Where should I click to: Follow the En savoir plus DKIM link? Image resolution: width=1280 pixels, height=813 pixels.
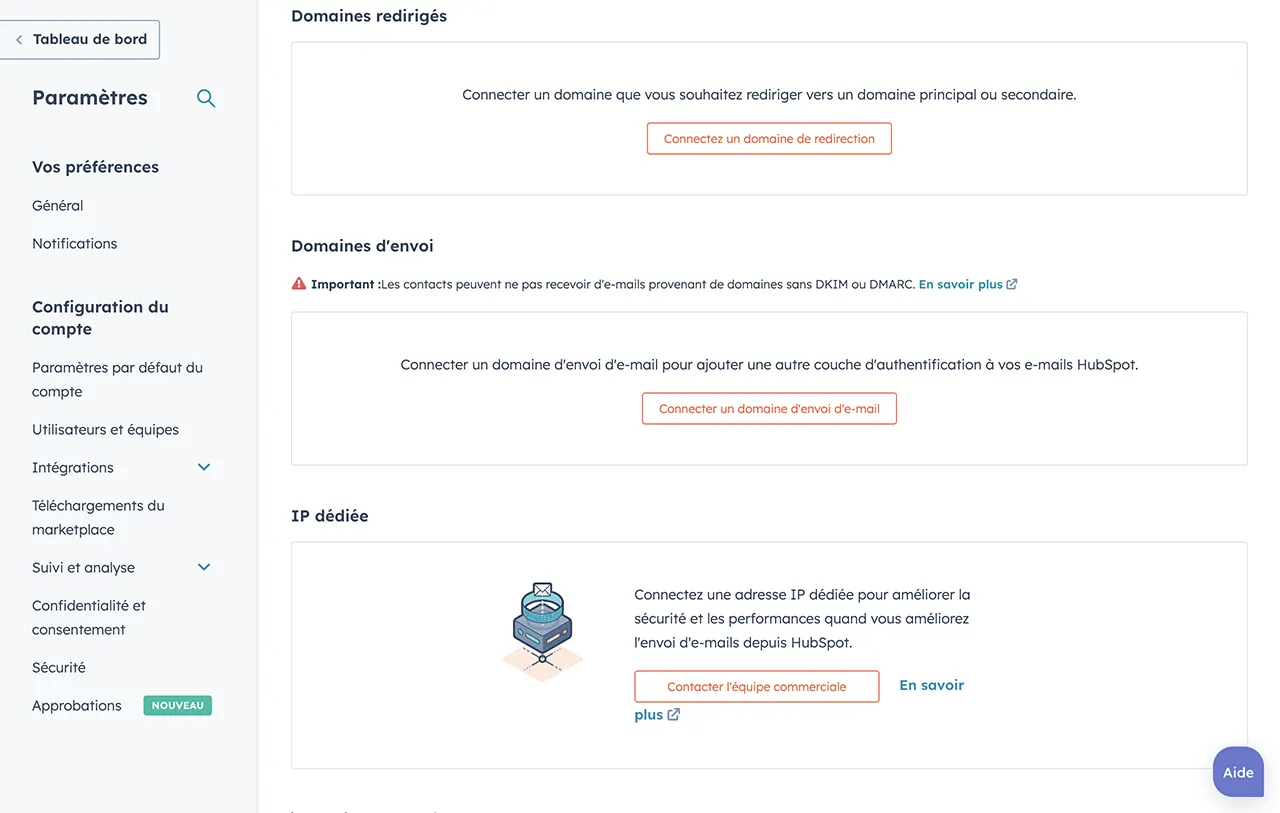960,284
